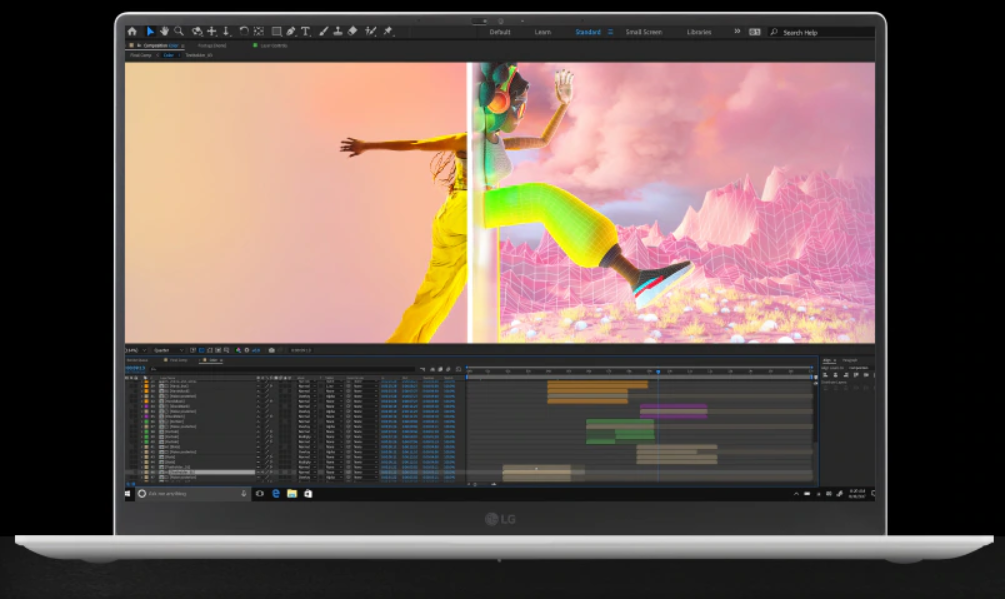Expand the system tray hidden icons chevron

(x=796, y=494)
